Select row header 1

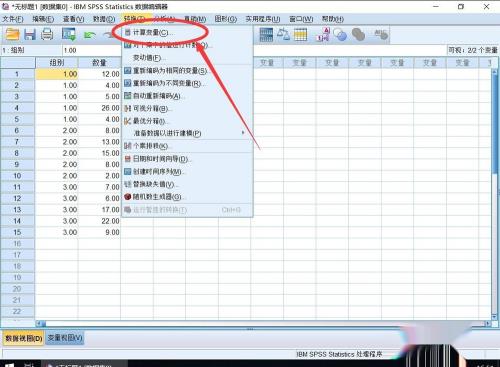[17, 74]
